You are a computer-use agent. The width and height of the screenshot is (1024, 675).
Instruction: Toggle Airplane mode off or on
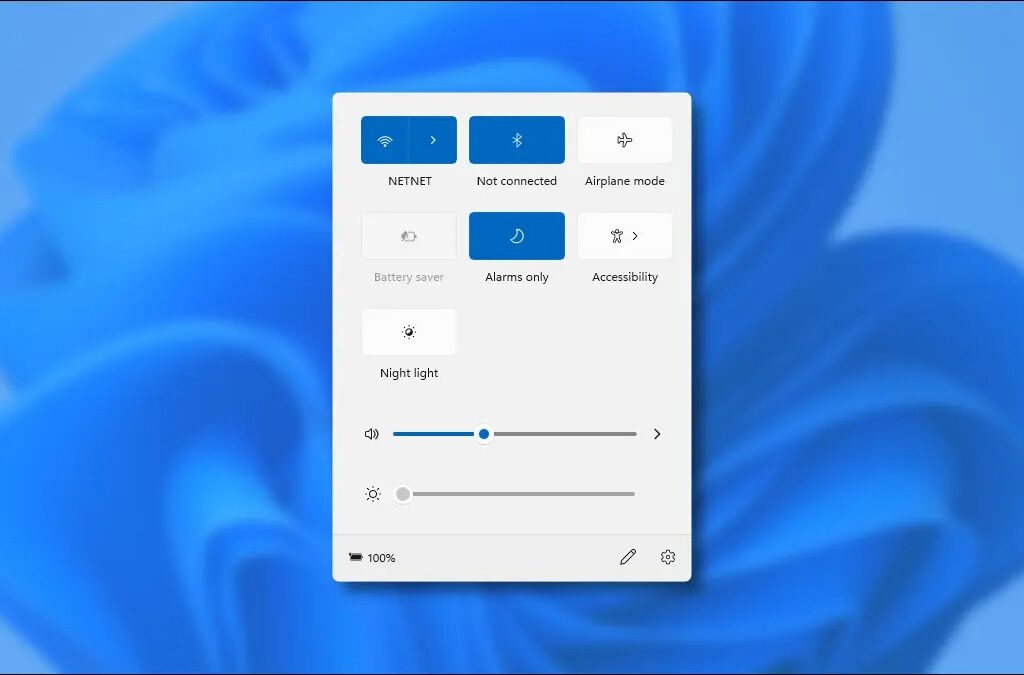point(624,139)
